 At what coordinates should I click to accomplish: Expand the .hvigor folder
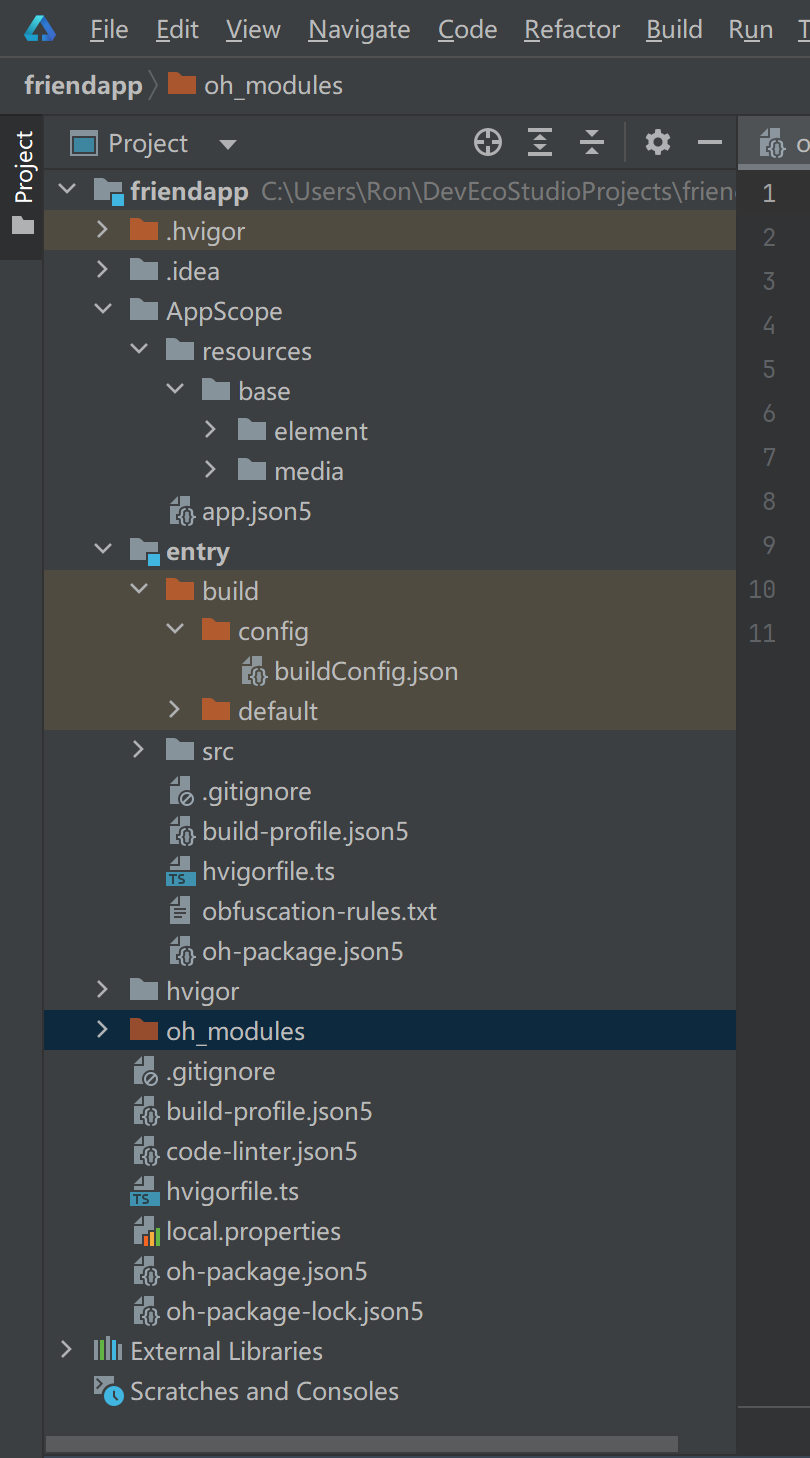coord(102,231)
